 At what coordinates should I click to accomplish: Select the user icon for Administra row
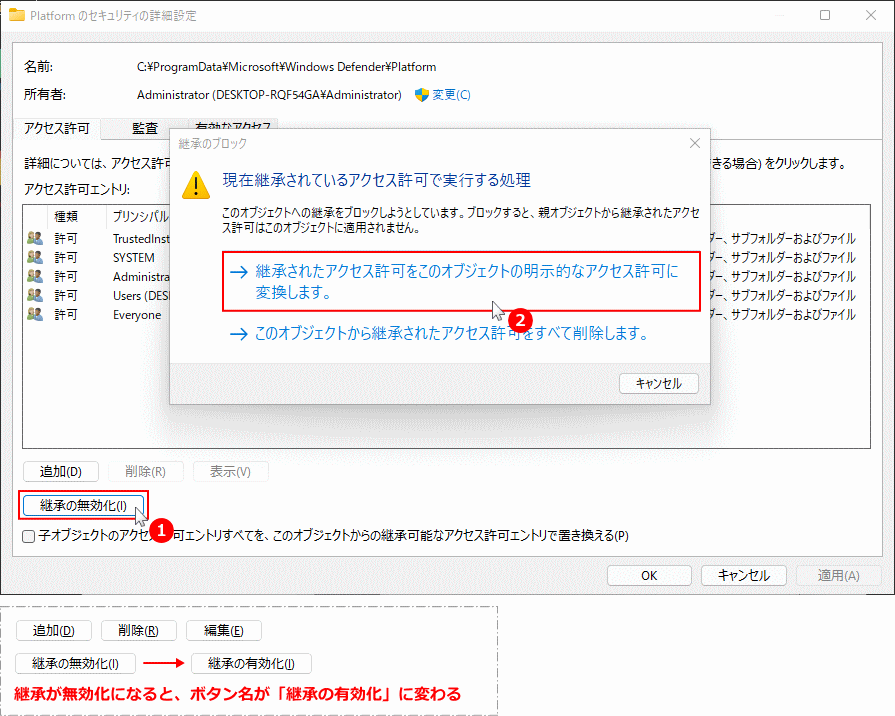[35, 276]
